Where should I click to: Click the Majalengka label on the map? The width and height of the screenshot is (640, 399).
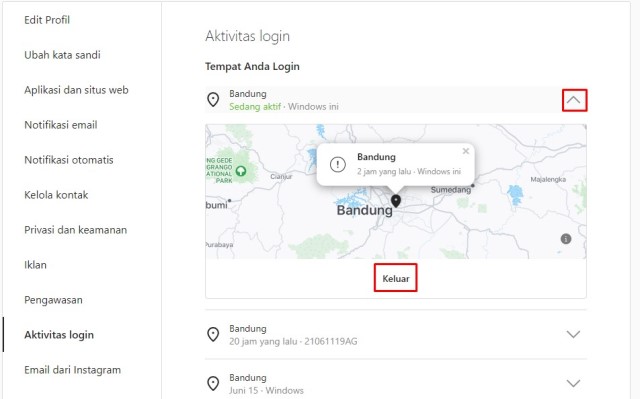click(x=548, y=179)
